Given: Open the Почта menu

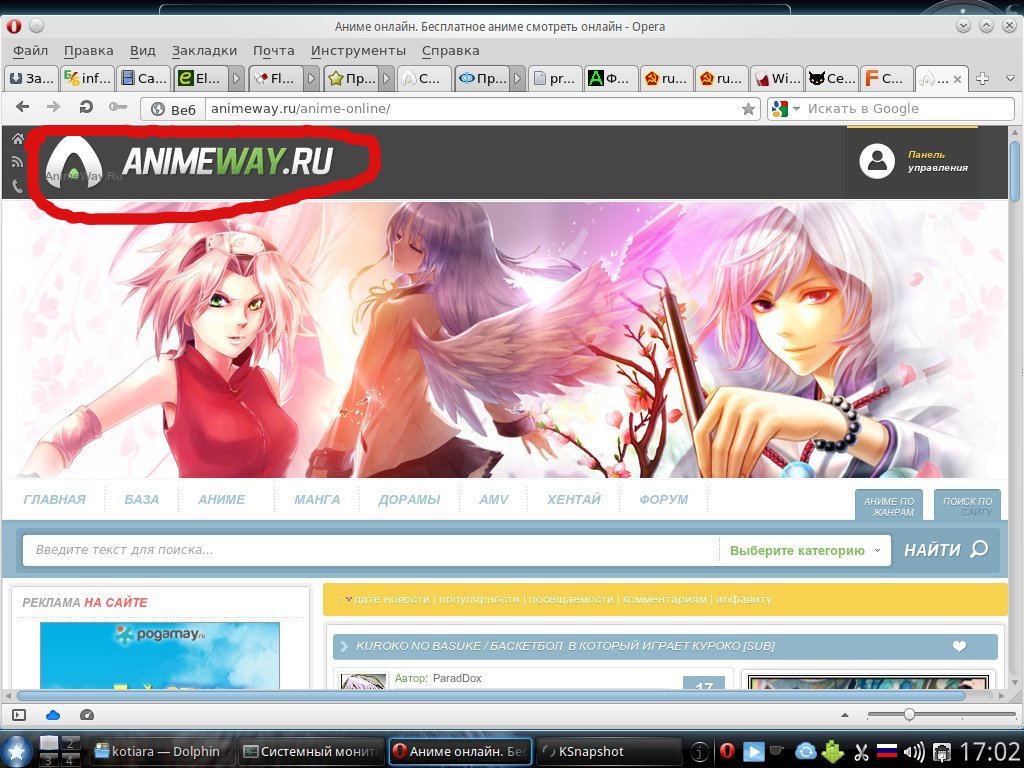Looking at the screenshot, I should tap(273, 51).
